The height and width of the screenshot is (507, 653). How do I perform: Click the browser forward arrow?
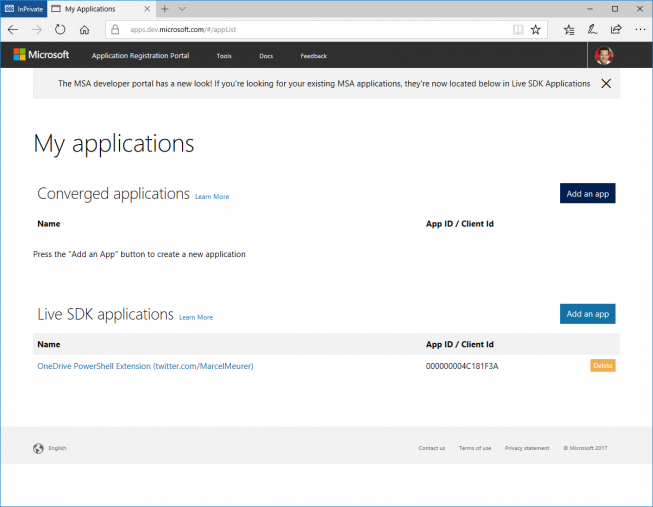click(37, 30)
